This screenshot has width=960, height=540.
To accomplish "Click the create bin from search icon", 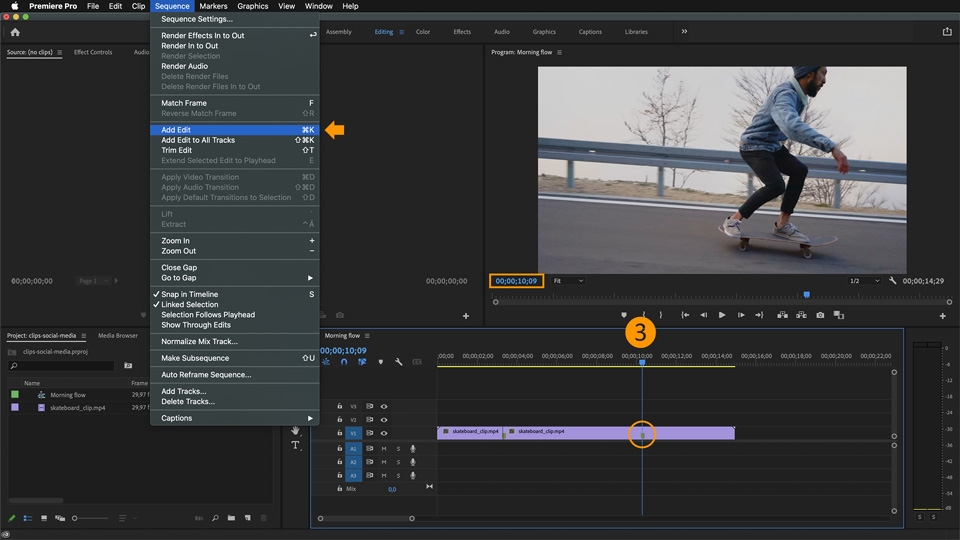I will coord(128,366).
